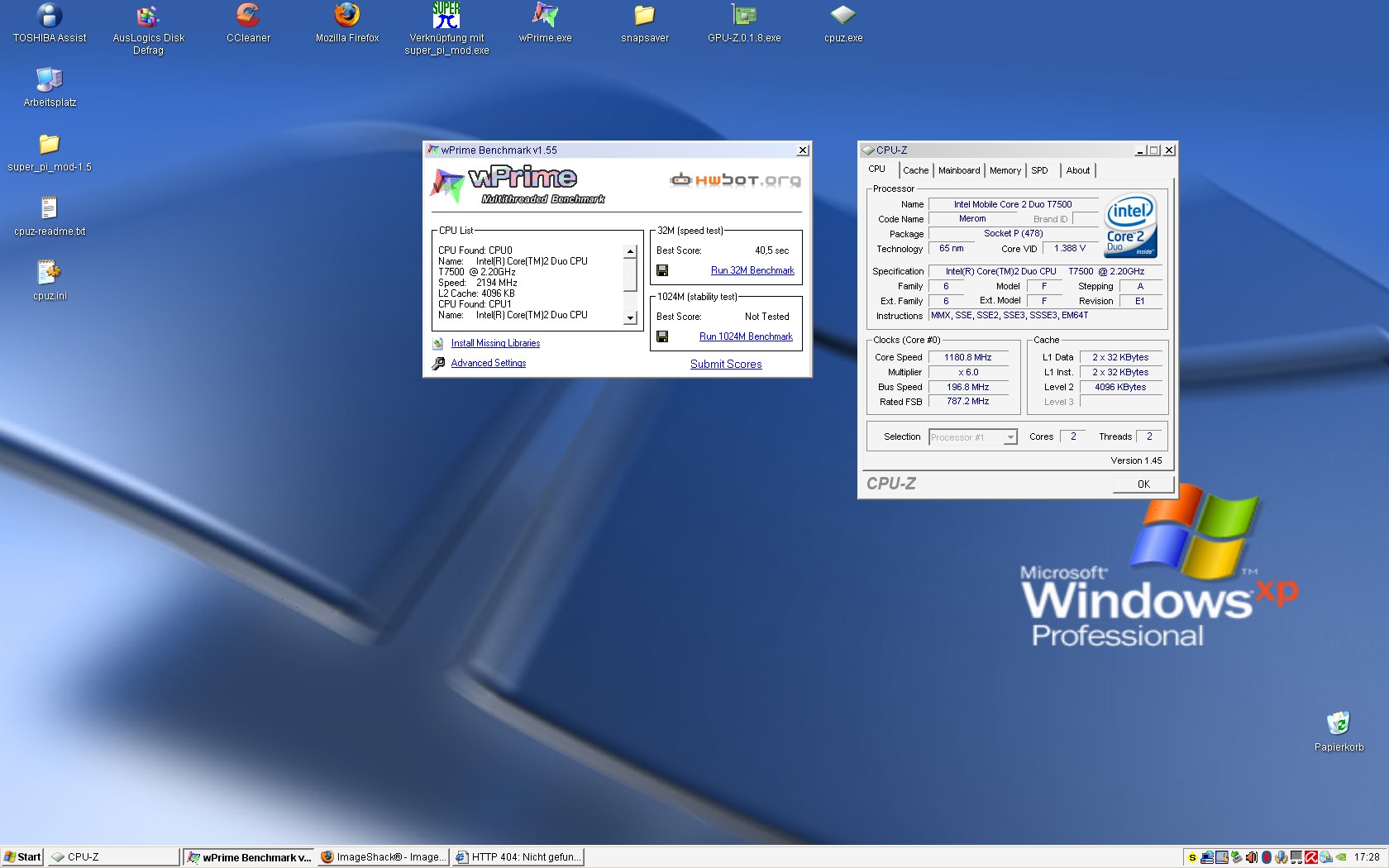Click the taskbar clock showing 17:28
The width and height of the screenshot is (1389, 868).
[x=1366, y=857]
